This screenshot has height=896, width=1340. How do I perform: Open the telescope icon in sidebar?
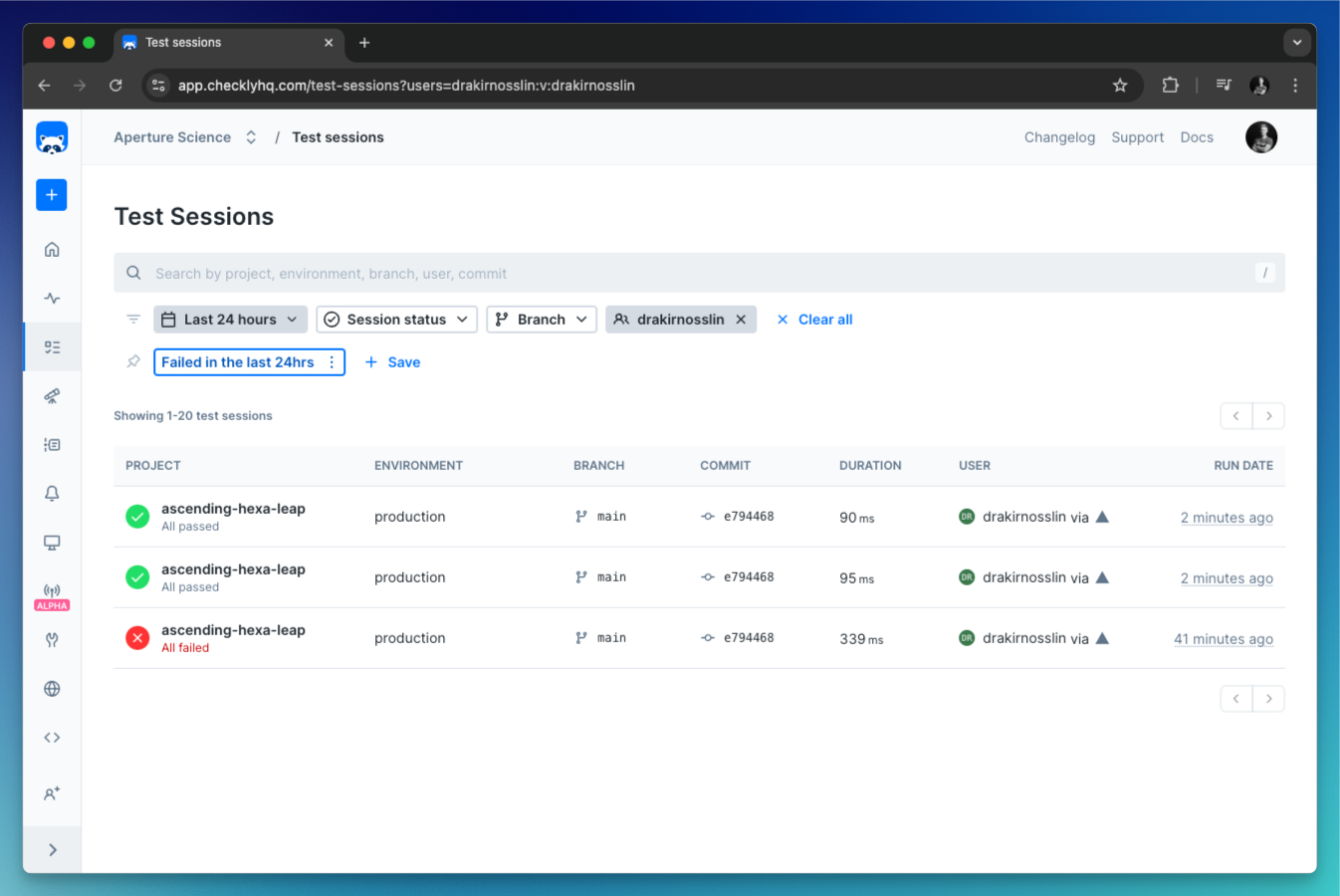pyautogui.click(x=52, y=396)
